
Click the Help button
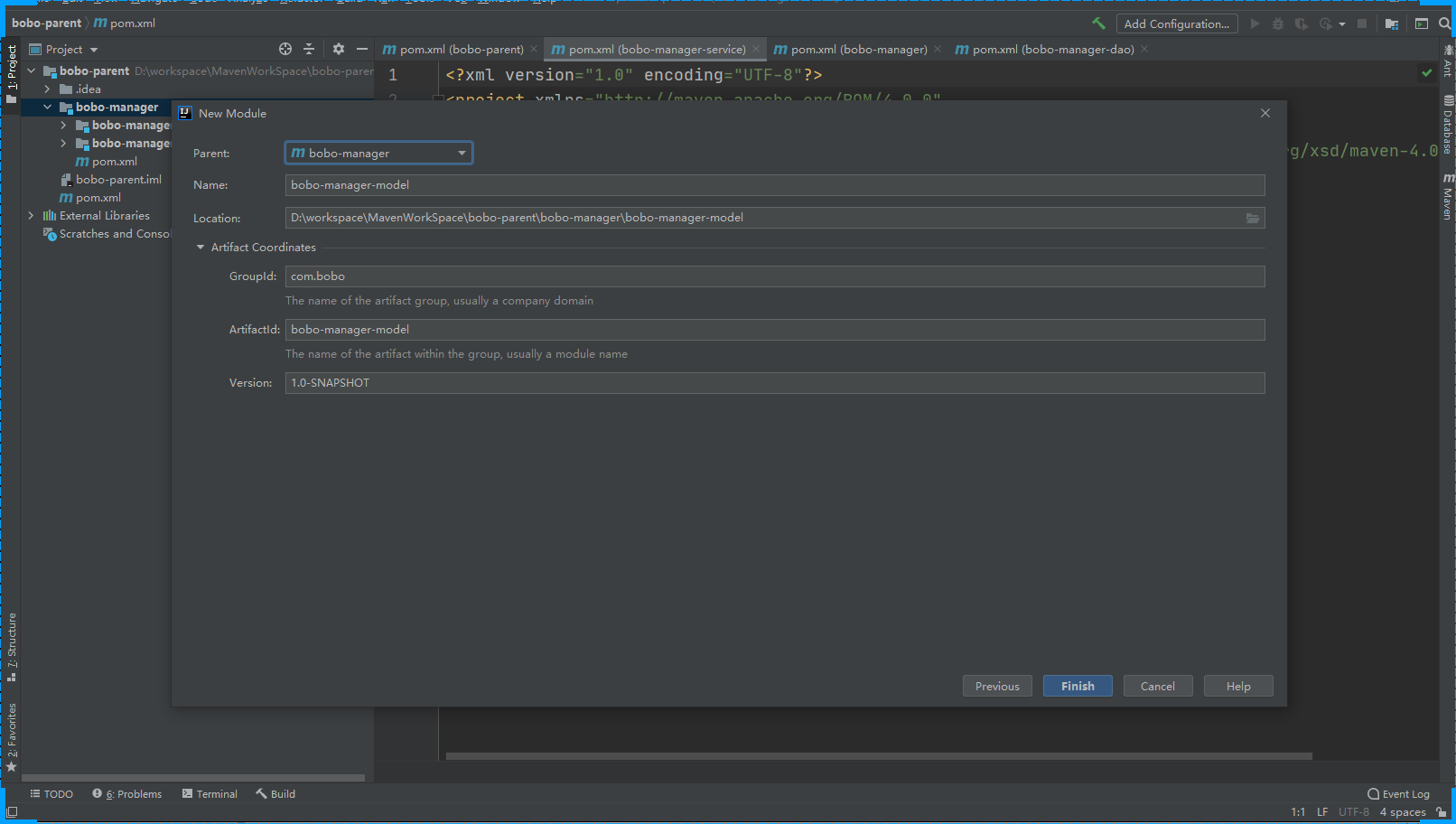(x=1238, y=686)
